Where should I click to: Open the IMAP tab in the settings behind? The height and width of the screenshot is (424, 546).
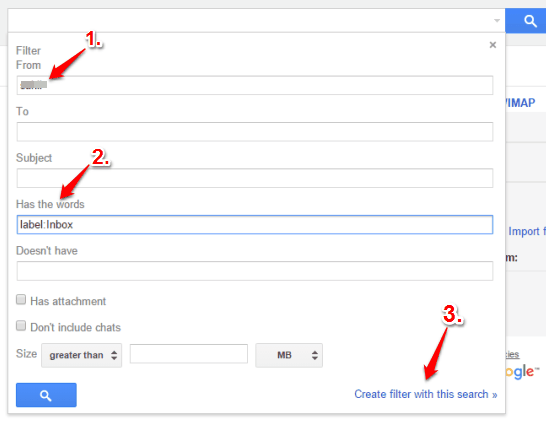(520, 103)
